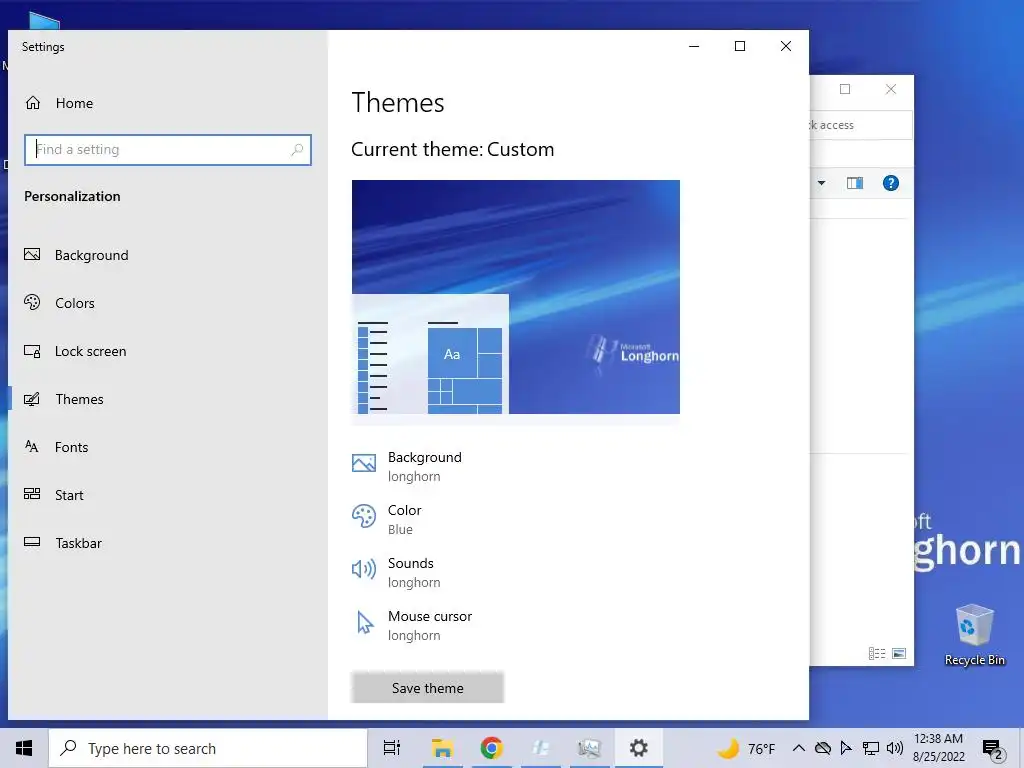
Task: Open the taskbar clock and date
Action: click(938, 748)
